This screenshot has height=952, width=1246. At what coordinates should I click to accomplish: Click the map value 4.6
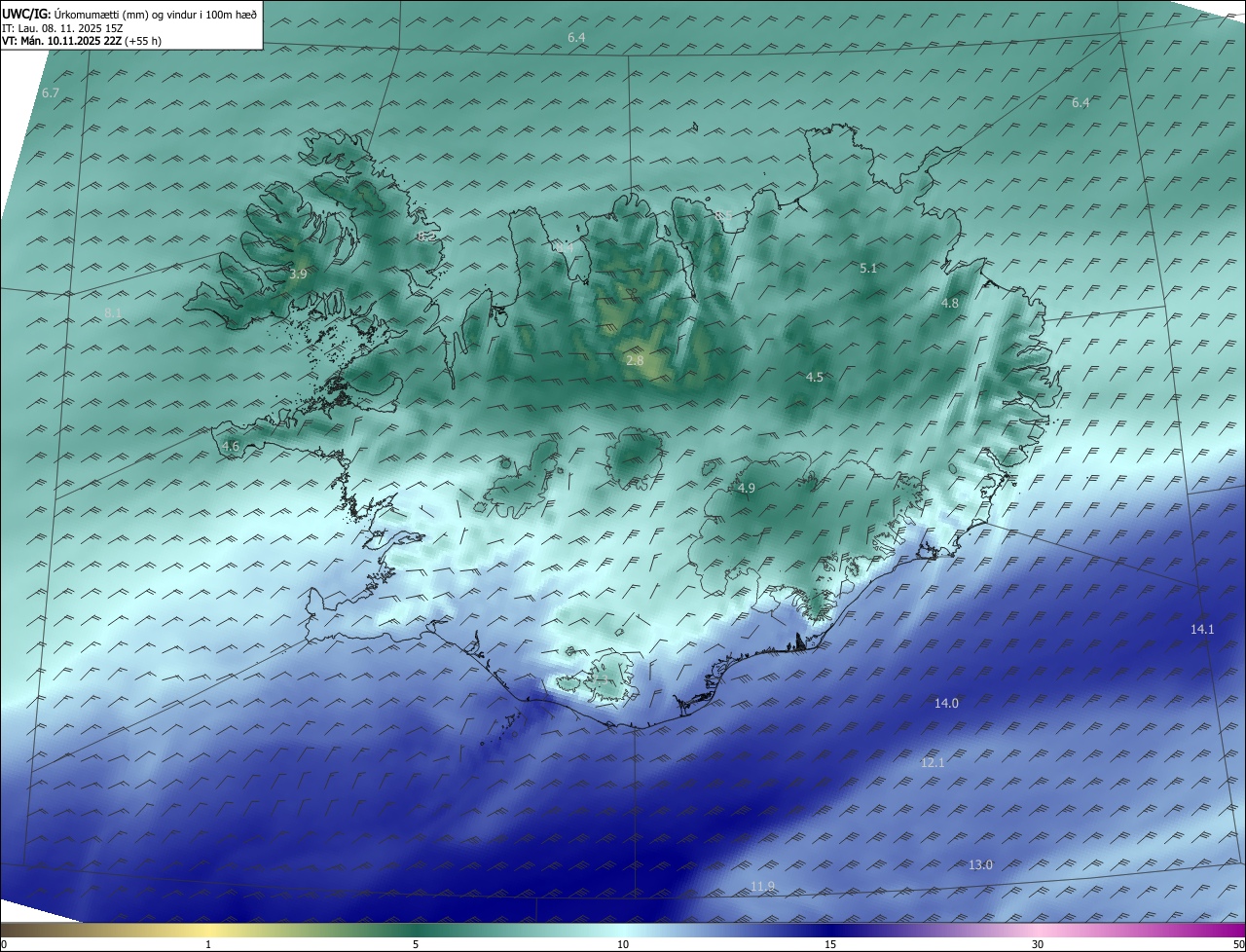tap(231, 447)
